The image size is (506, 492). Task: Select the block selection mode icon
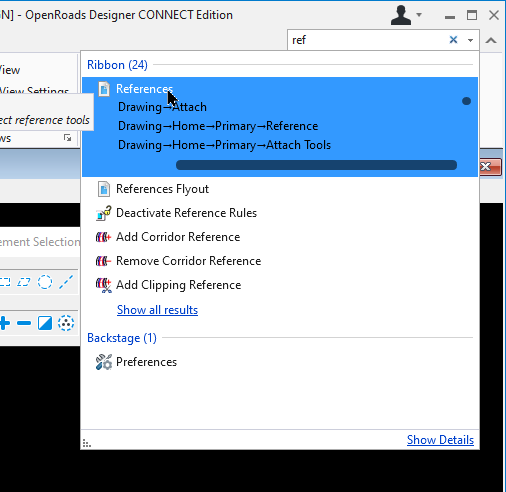[5, 282]
